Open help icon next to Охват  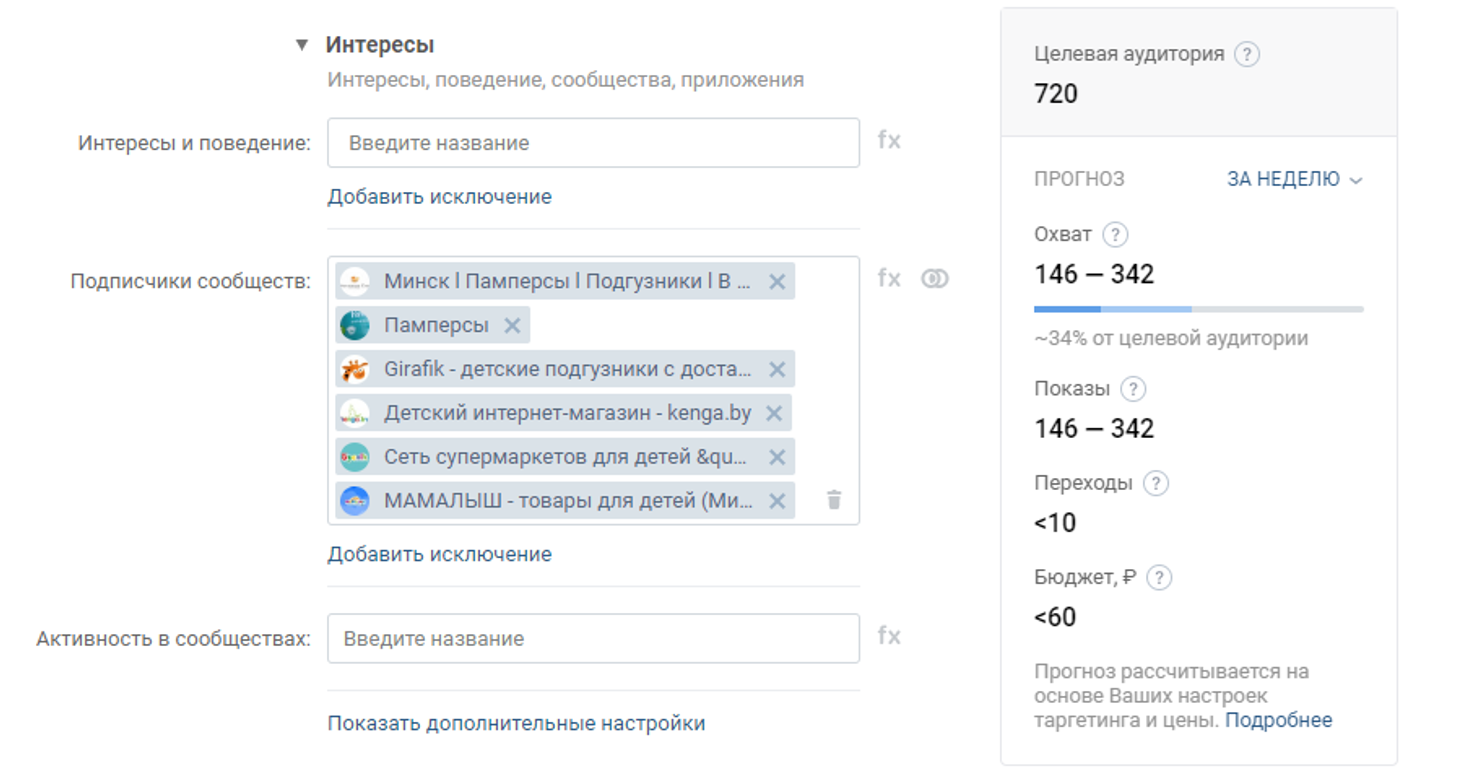(x=1114, y=235)
